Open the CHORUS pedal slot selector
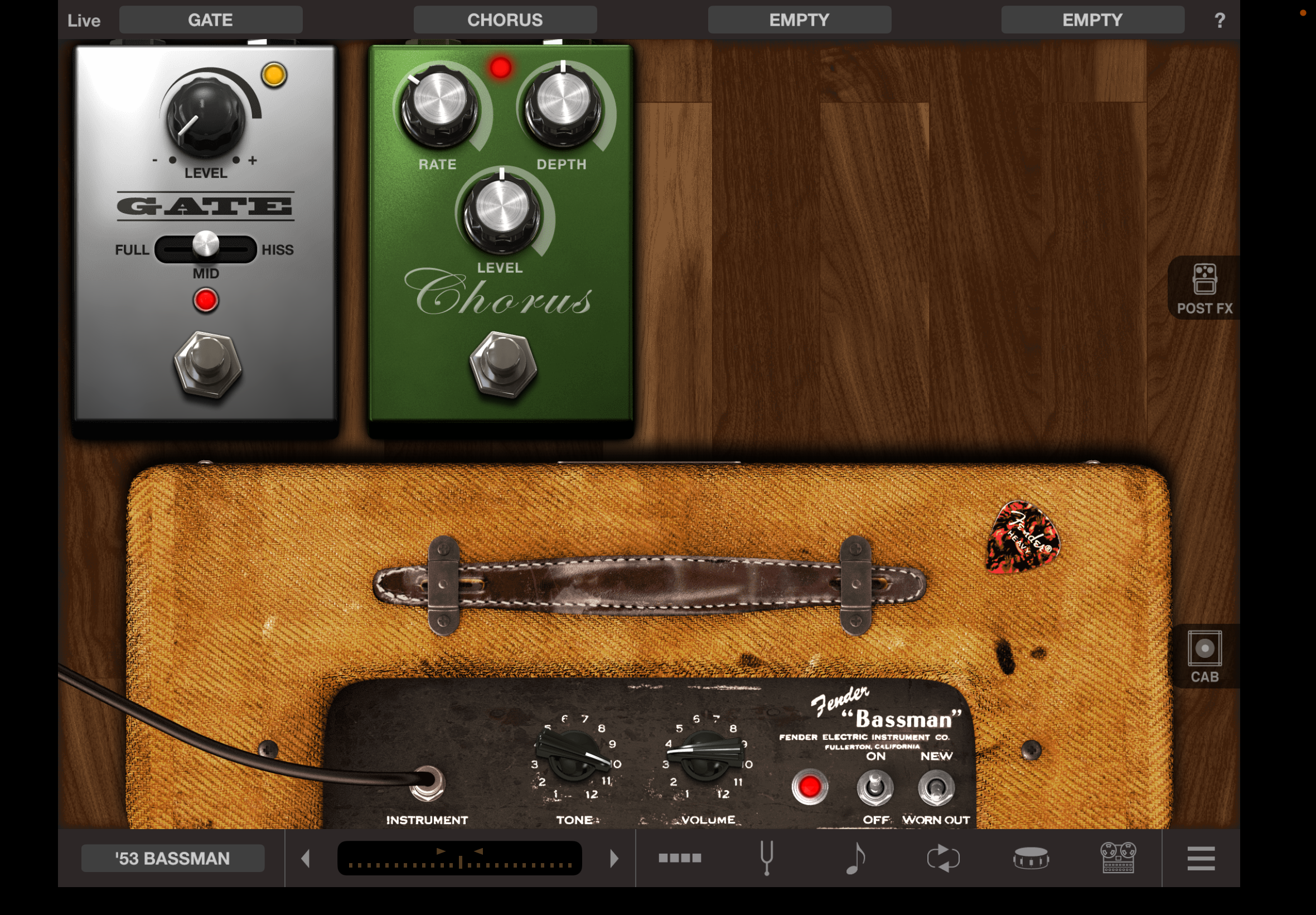Screen dimensions: 1316x915 (505, 20)
